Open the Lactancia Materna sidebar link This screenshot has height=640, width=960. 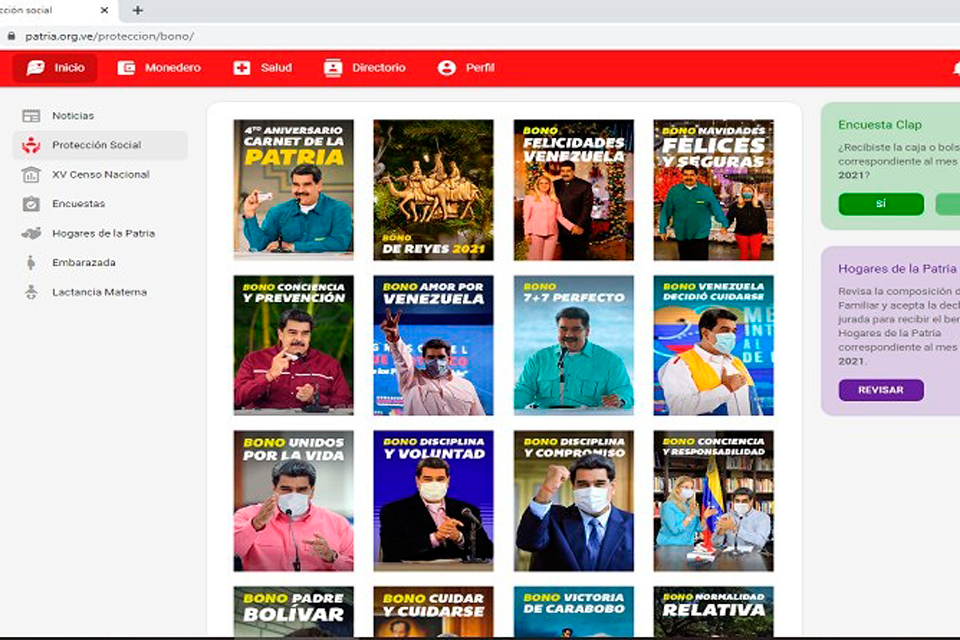pos(100,292)
